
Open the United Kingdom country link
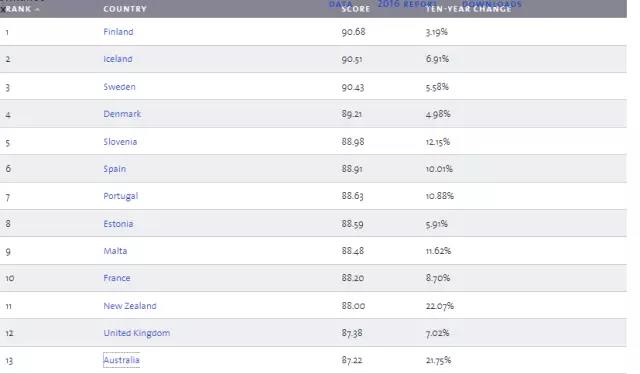click(x=137, y=333)
